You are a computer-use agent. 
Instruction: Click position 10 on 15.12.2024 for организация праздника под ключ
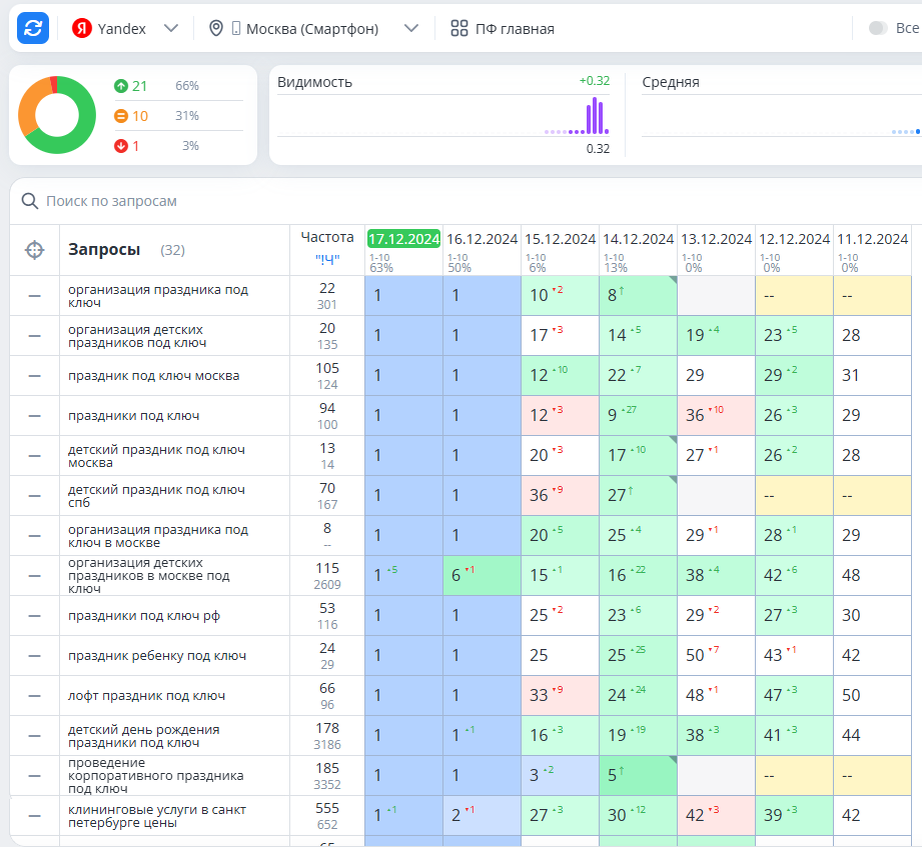pos(539,295)
